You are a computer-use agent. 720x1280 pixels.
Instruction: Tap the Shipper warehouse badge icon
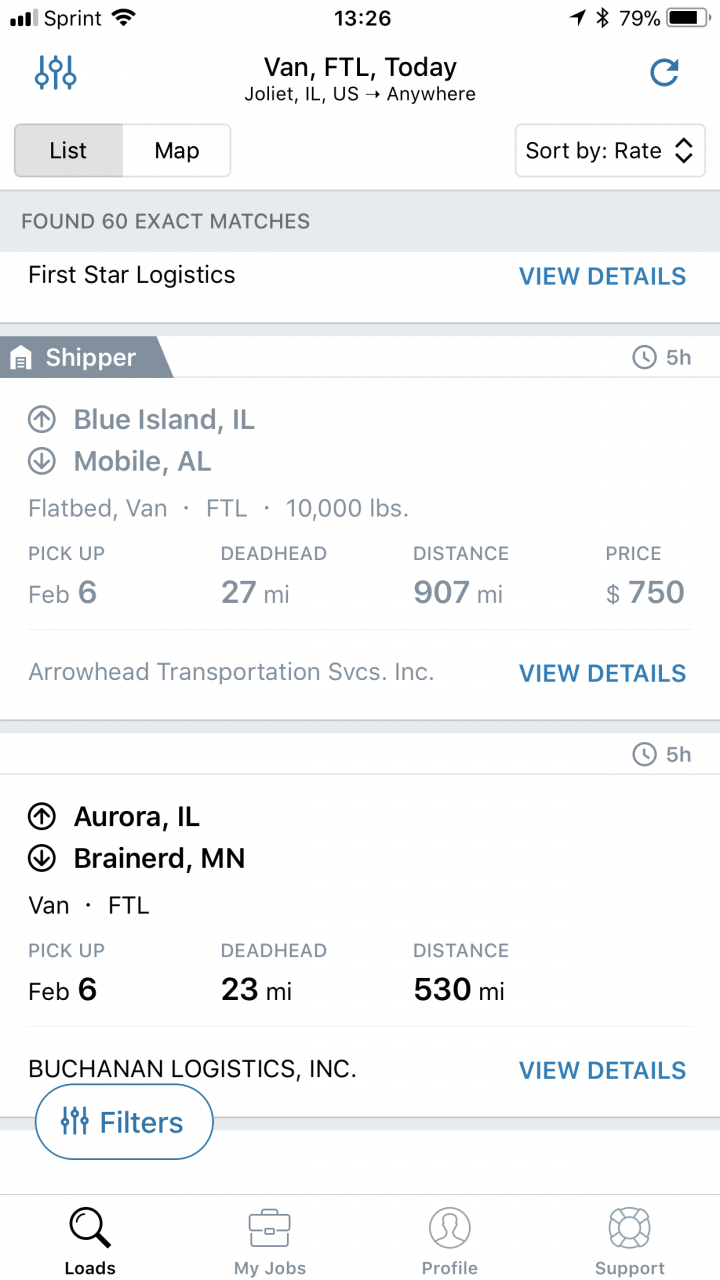(22, 358)
